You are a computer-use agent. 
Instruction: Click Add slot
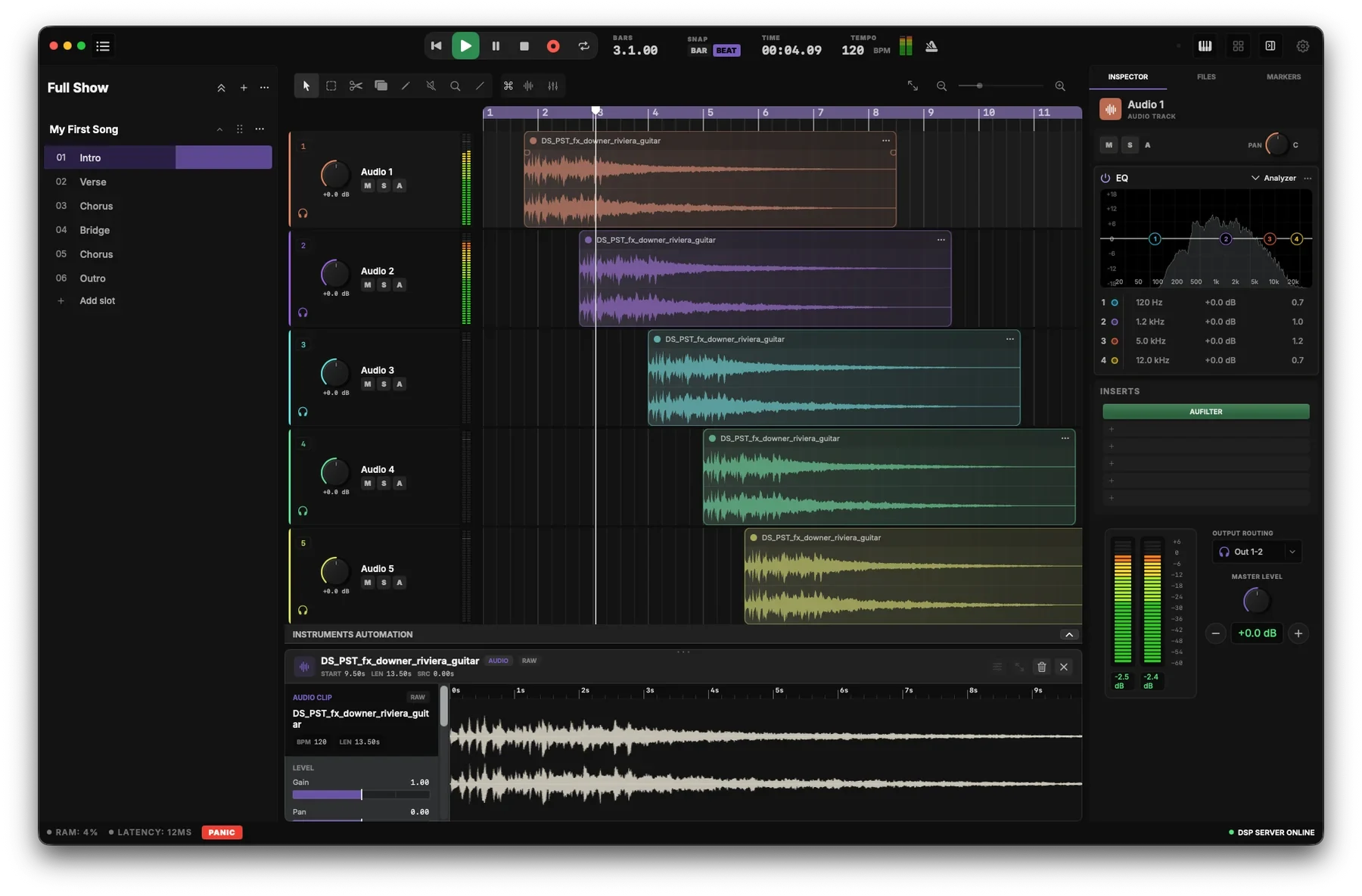[98, 301]
